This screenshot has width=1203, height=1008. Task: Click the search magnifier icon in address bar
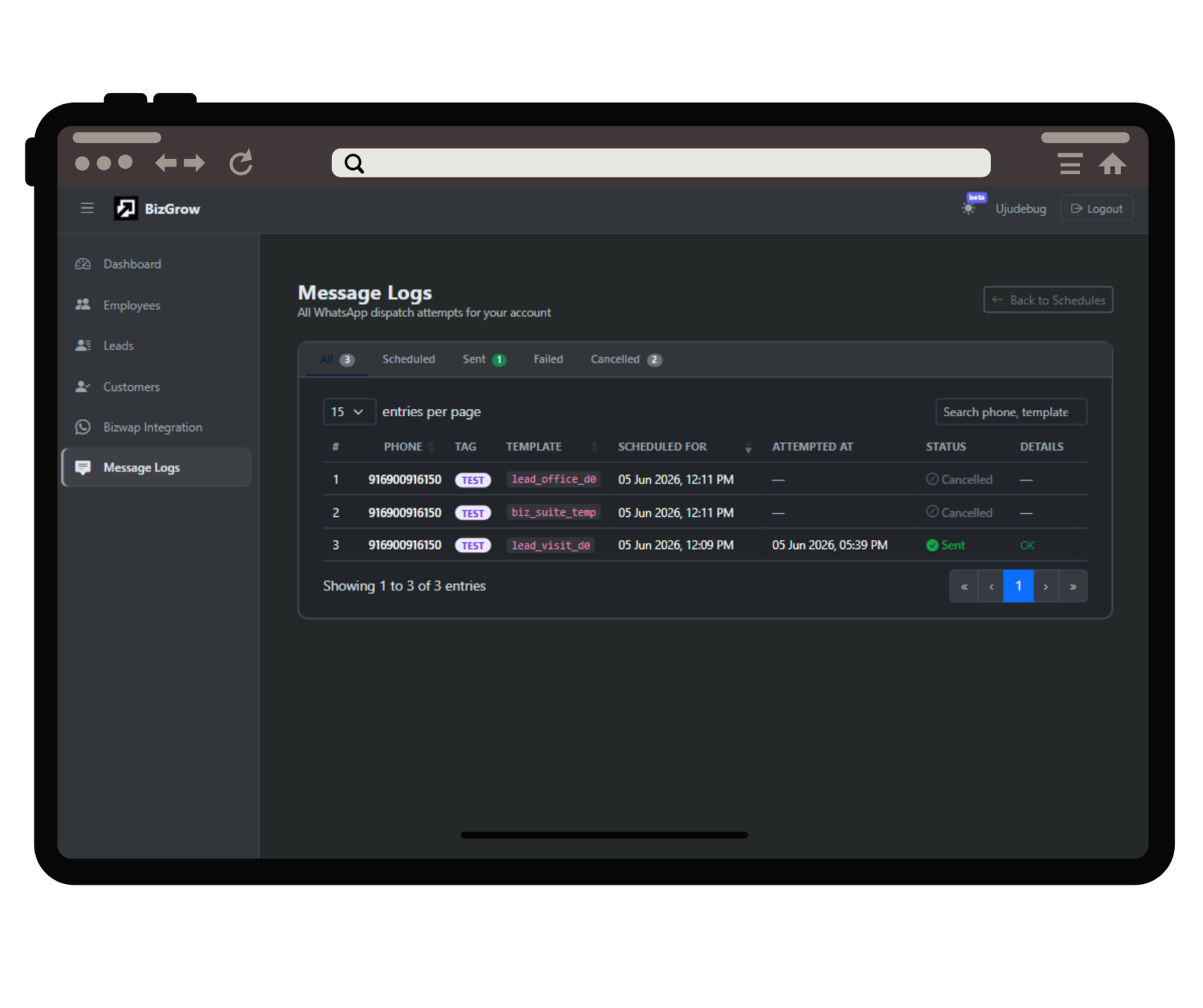point(354,164)
